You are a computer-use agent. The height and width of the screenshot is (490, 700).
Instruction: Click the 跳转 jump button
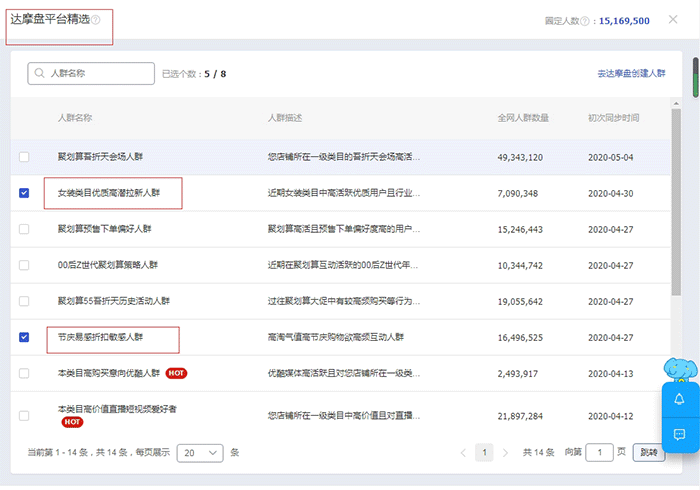pos(649,453)
